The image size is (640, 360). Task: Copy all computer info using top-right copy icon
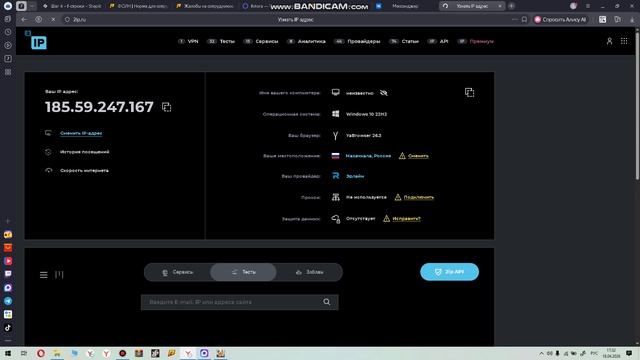(469, 93)
